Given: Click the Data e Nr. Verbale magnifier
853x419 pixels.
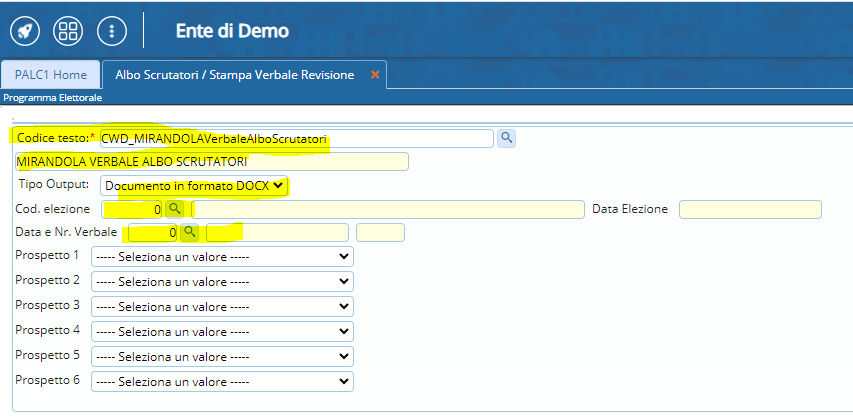Looking at the screenshot, I should (189, 233).
